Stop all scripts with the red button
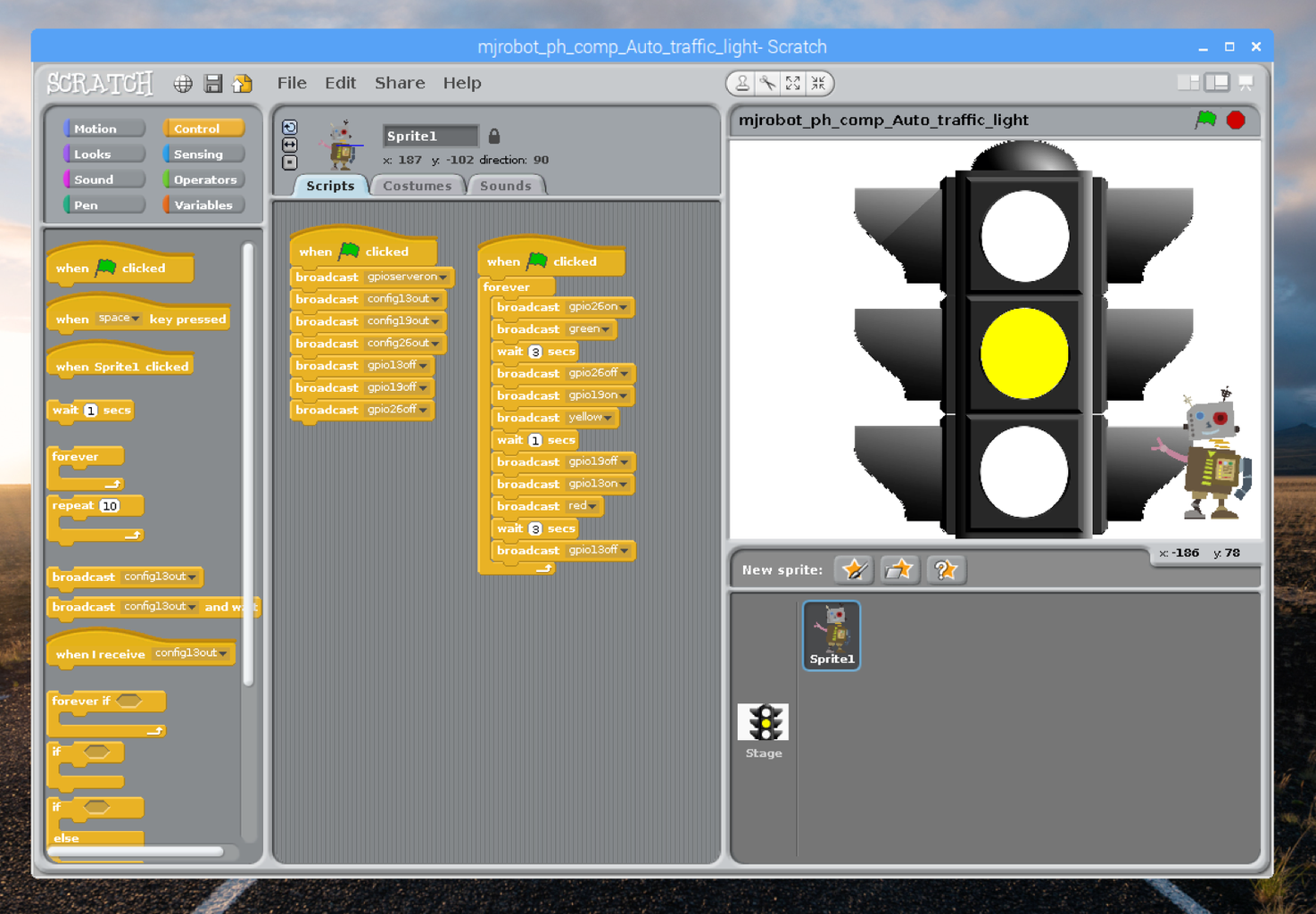The image size is (1316, 914). pyautogui.click(x=1236, y=119)
